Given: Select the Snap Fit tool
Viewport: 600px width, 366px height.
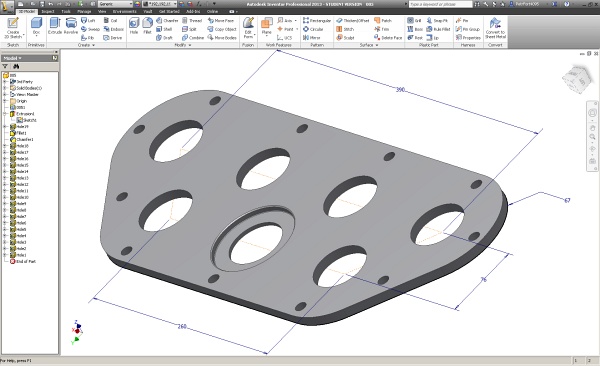Looking at the screenshot, I should tap(437, 20).
